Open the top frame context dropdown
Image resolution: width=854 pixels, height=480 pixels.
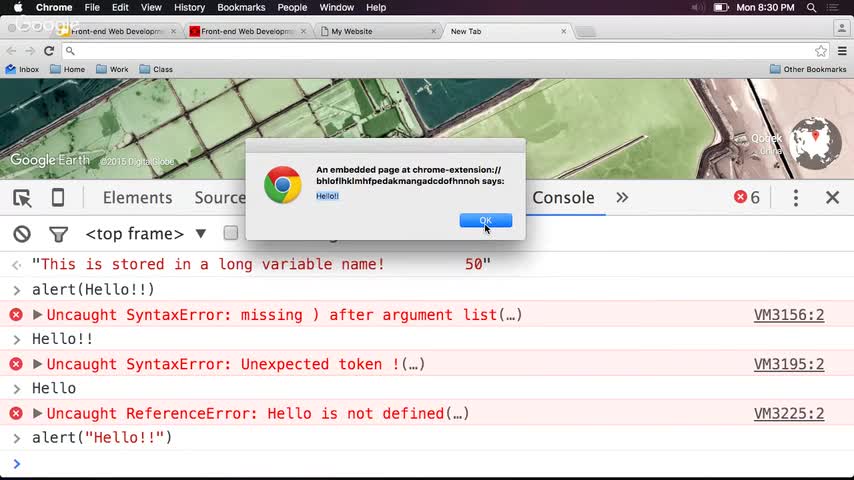pyautogui.click(x=146, y=234)
